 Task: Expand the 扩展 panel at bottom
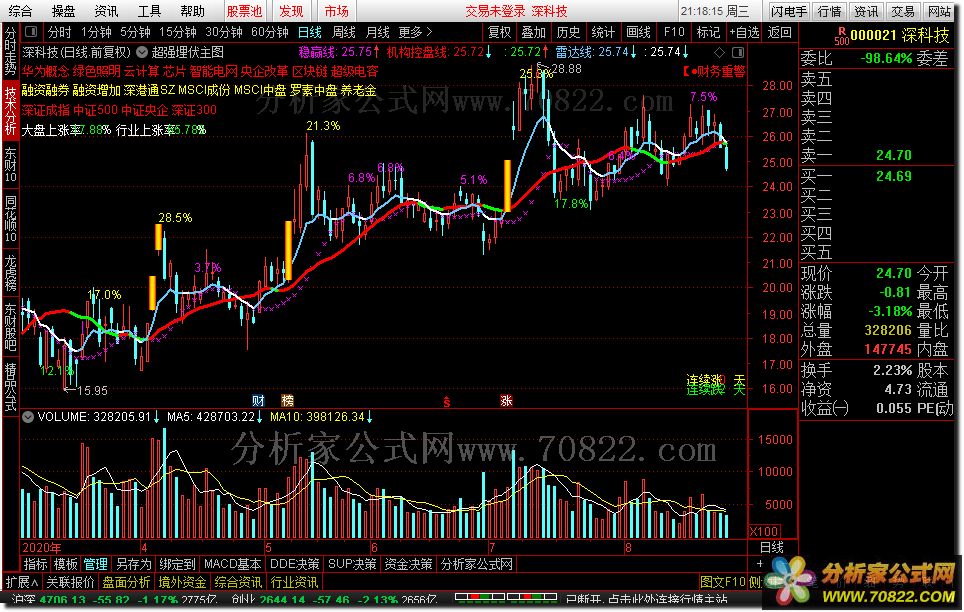point(22,582)
